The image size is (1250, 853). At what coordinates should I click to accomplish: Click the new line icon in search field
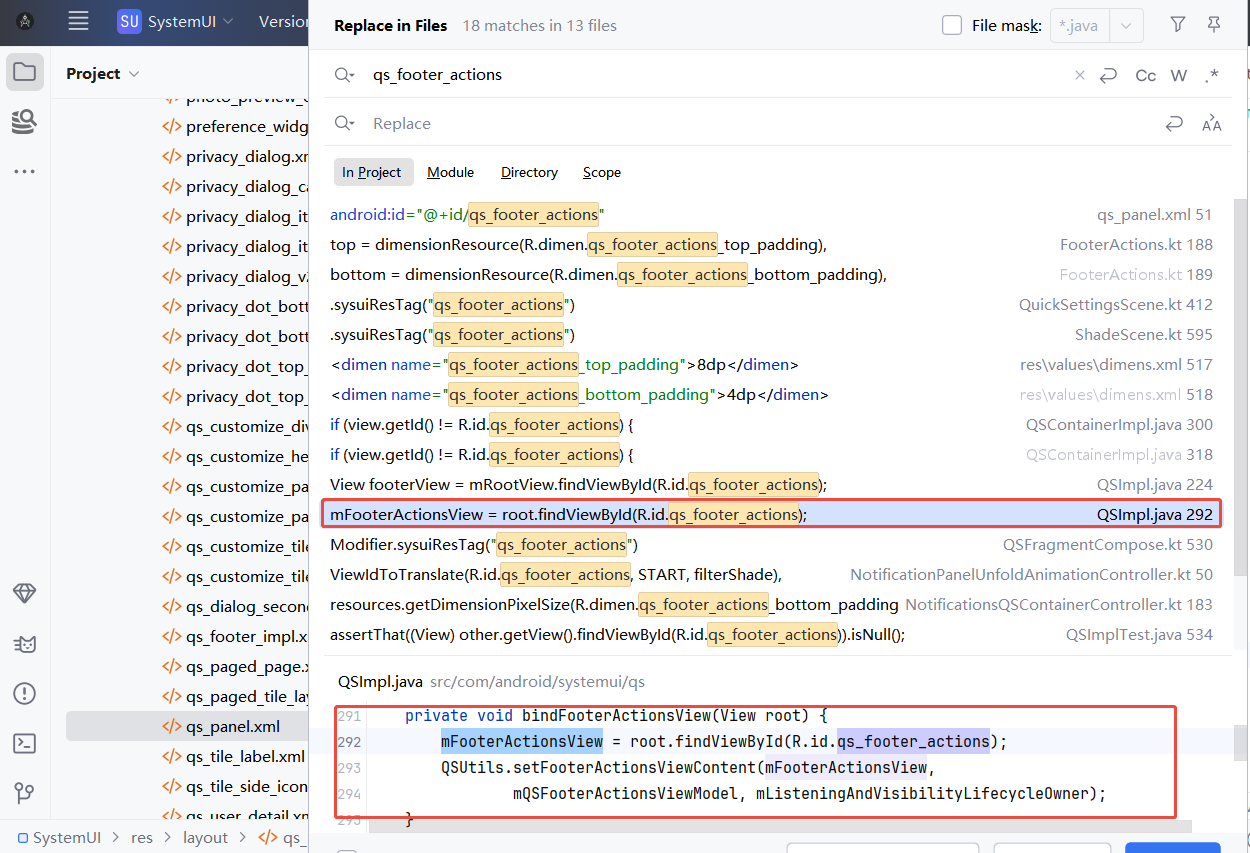[1108, 75]
